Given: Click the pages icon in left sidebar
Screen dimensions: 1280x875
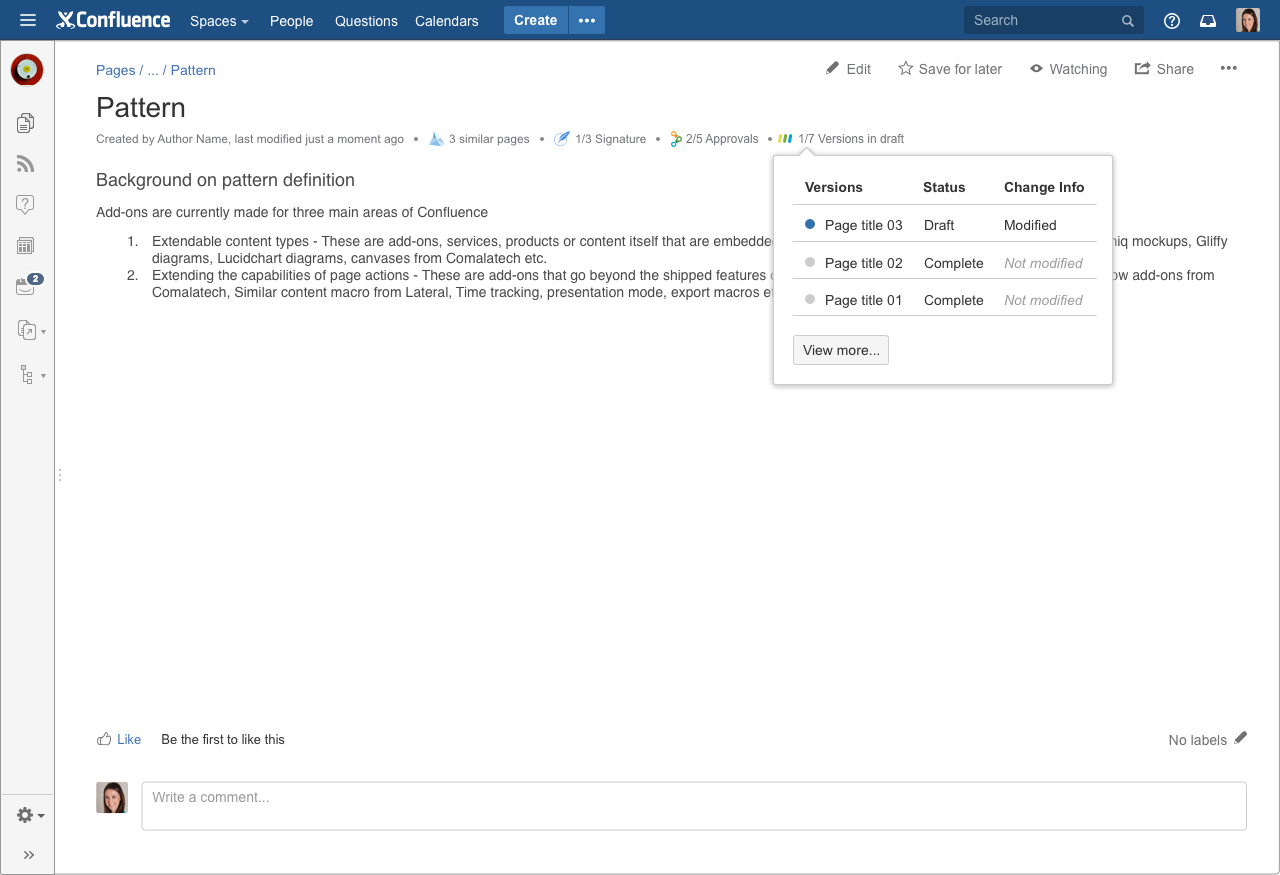Looking at the screenshot, I should click(26, 123).
